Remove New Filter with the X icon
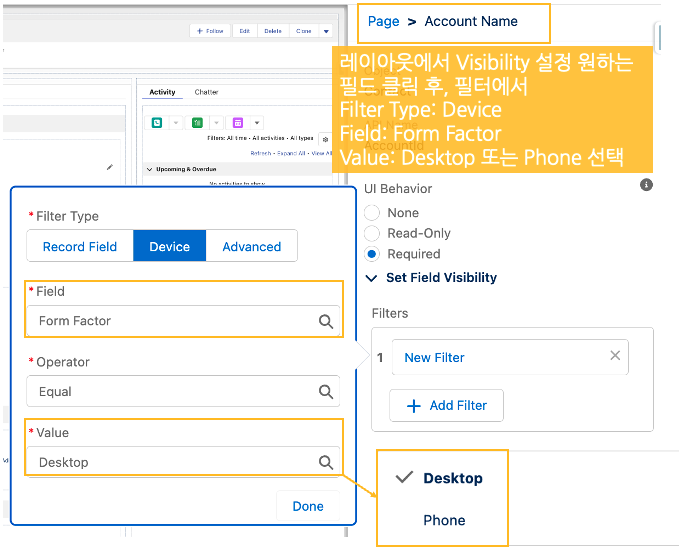Image resolution: width=679 pixels, height=551 pixels. pyautogui.click(x=615, y=356)
